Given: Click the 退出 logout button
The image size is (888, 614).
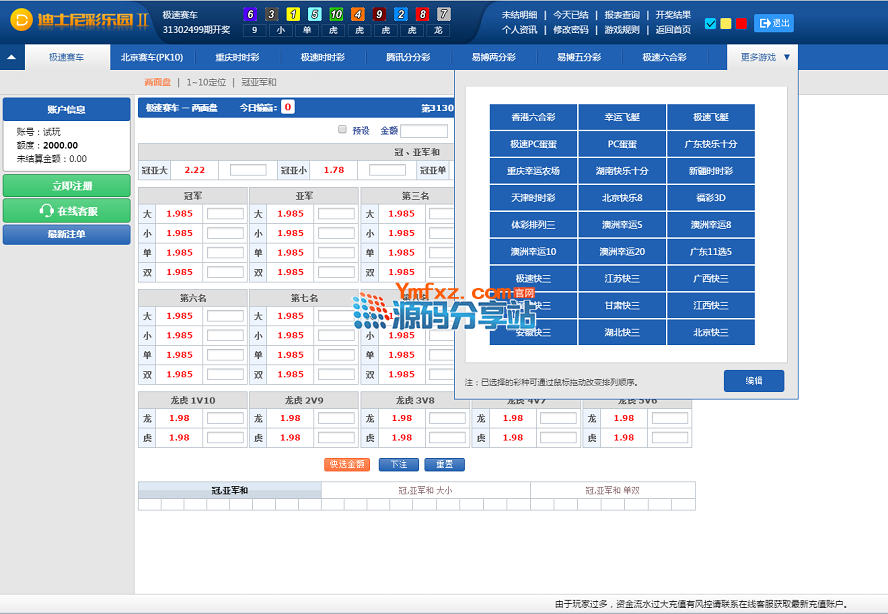Looking at the screenshot, I should (x=774, y=23).
